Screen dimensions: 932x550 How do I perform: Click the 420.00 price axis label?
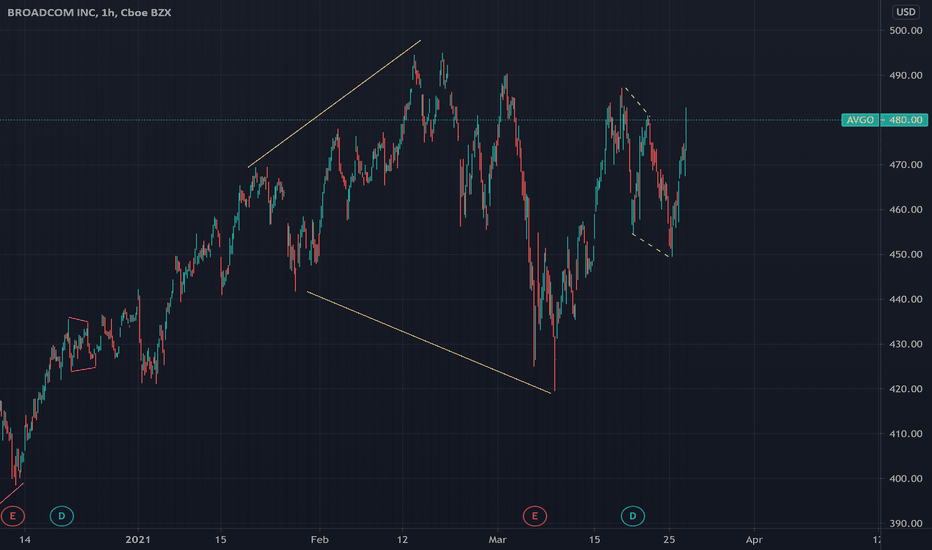pos(905,389)
